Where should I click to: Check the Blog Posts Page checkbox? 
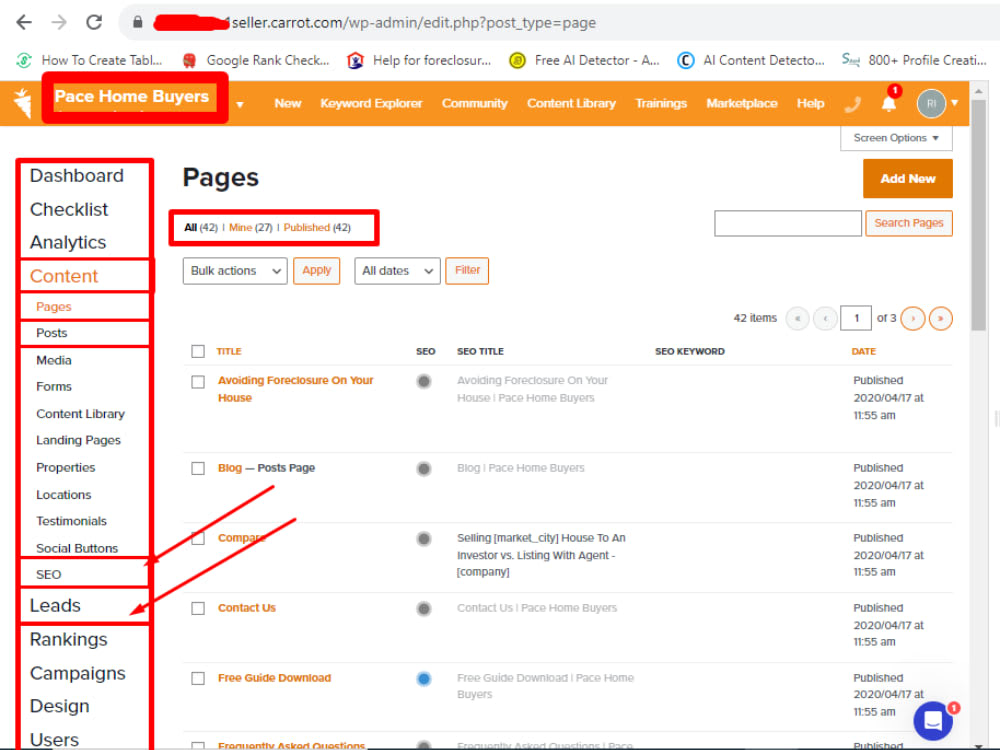click(x=198, y=469)
